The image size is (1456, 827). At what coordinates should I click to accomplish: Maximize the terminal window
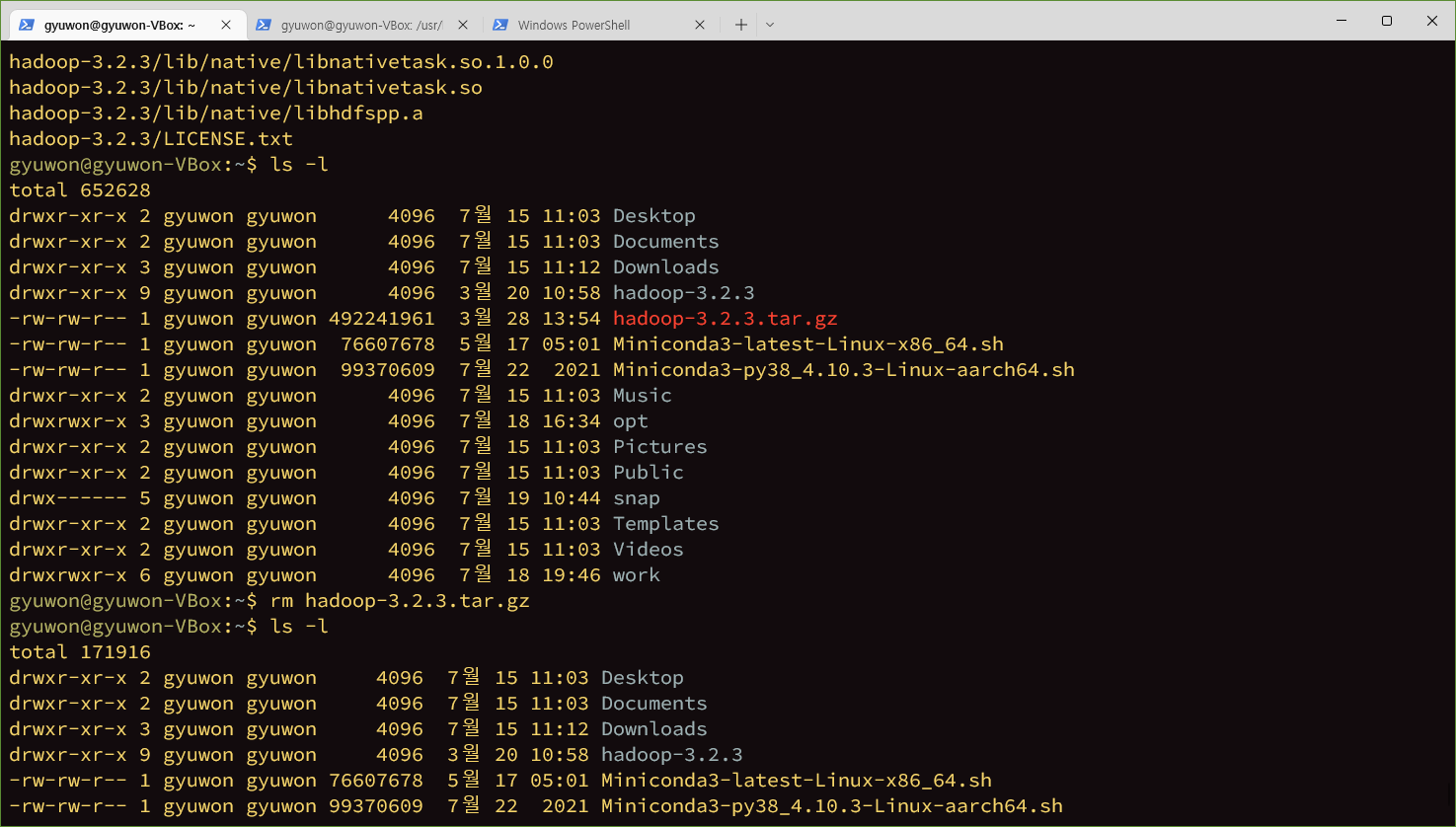click(1387, 21)
